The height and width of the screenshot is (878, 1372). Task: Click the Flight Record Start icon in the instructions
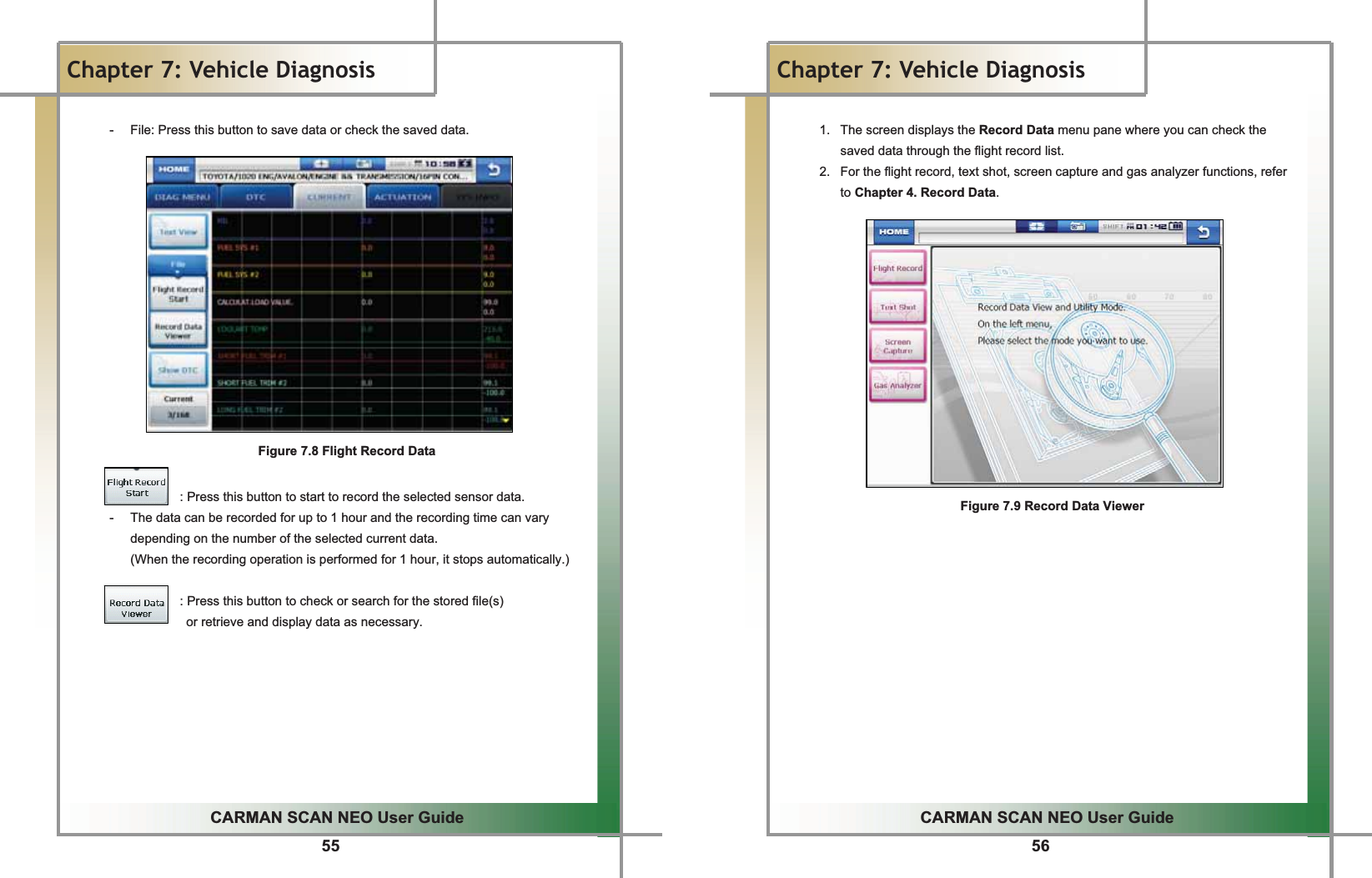tap(136, 486)
